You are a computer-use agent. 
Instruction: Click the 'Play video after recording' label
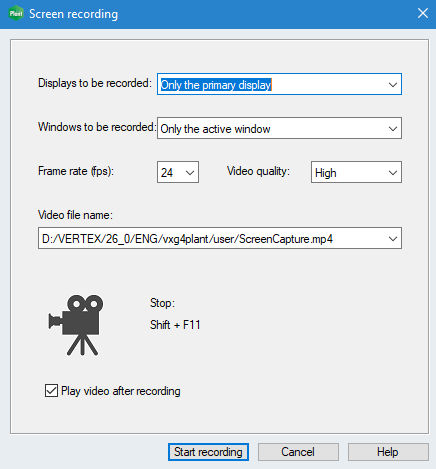[121, 391]
